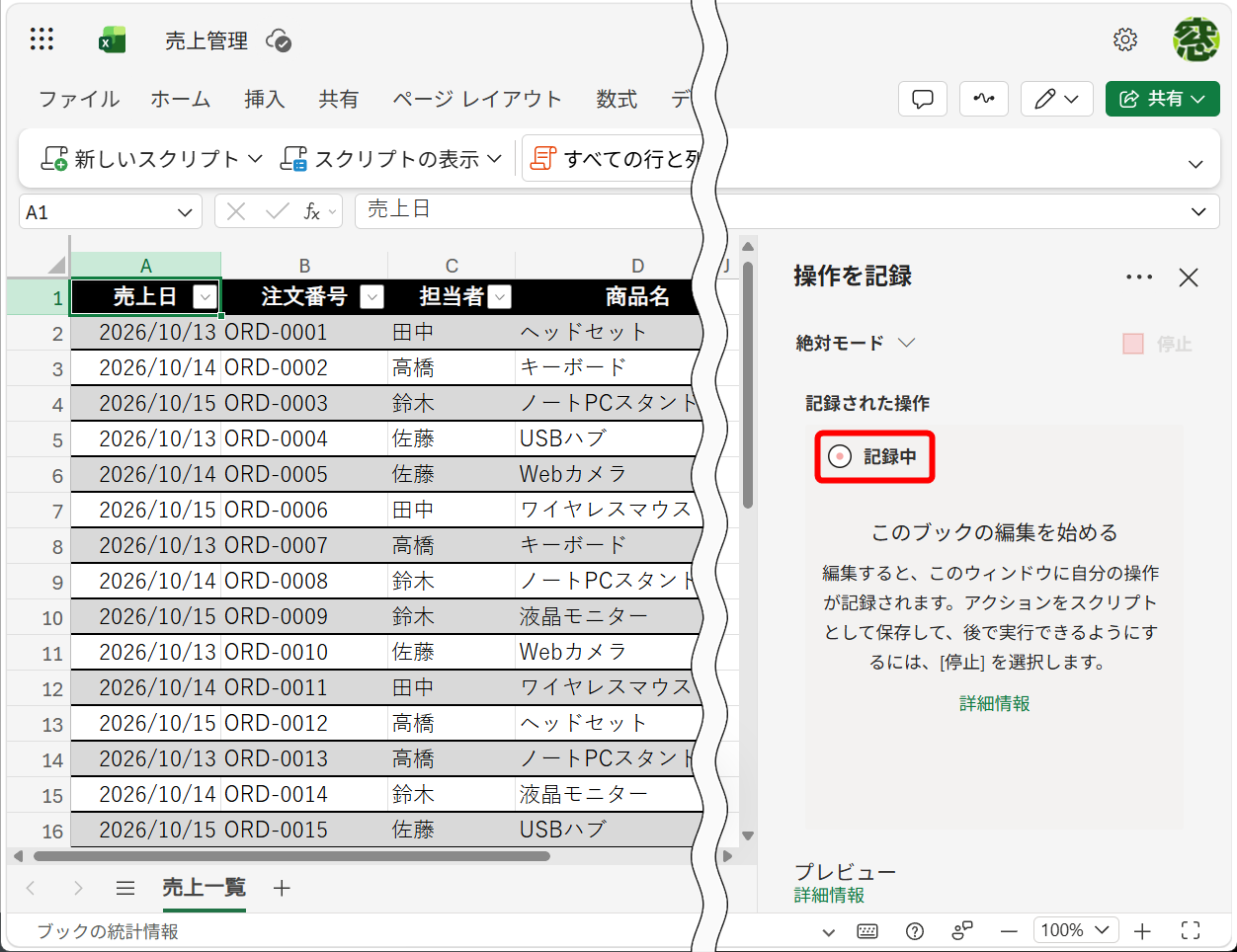Click the 記録中 recording indicator
Viewport: 1237px width, 952px height.
tap(874, 456)
